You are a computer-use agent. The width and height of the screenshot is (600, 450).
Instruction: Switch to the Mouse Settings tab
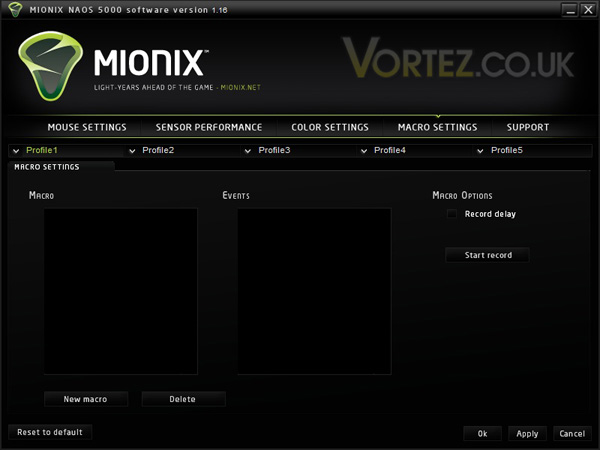(87, 127)
